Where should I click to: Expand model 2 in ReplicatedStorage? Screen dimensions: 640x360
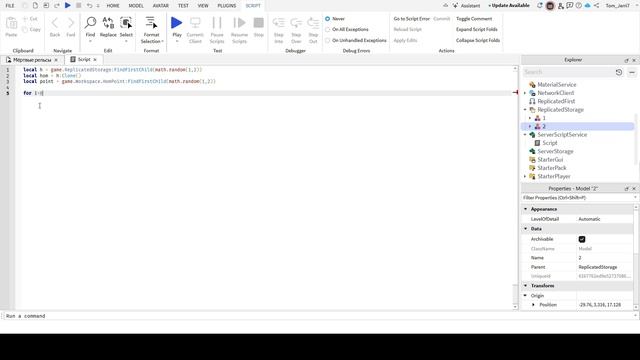coord(530,127)
